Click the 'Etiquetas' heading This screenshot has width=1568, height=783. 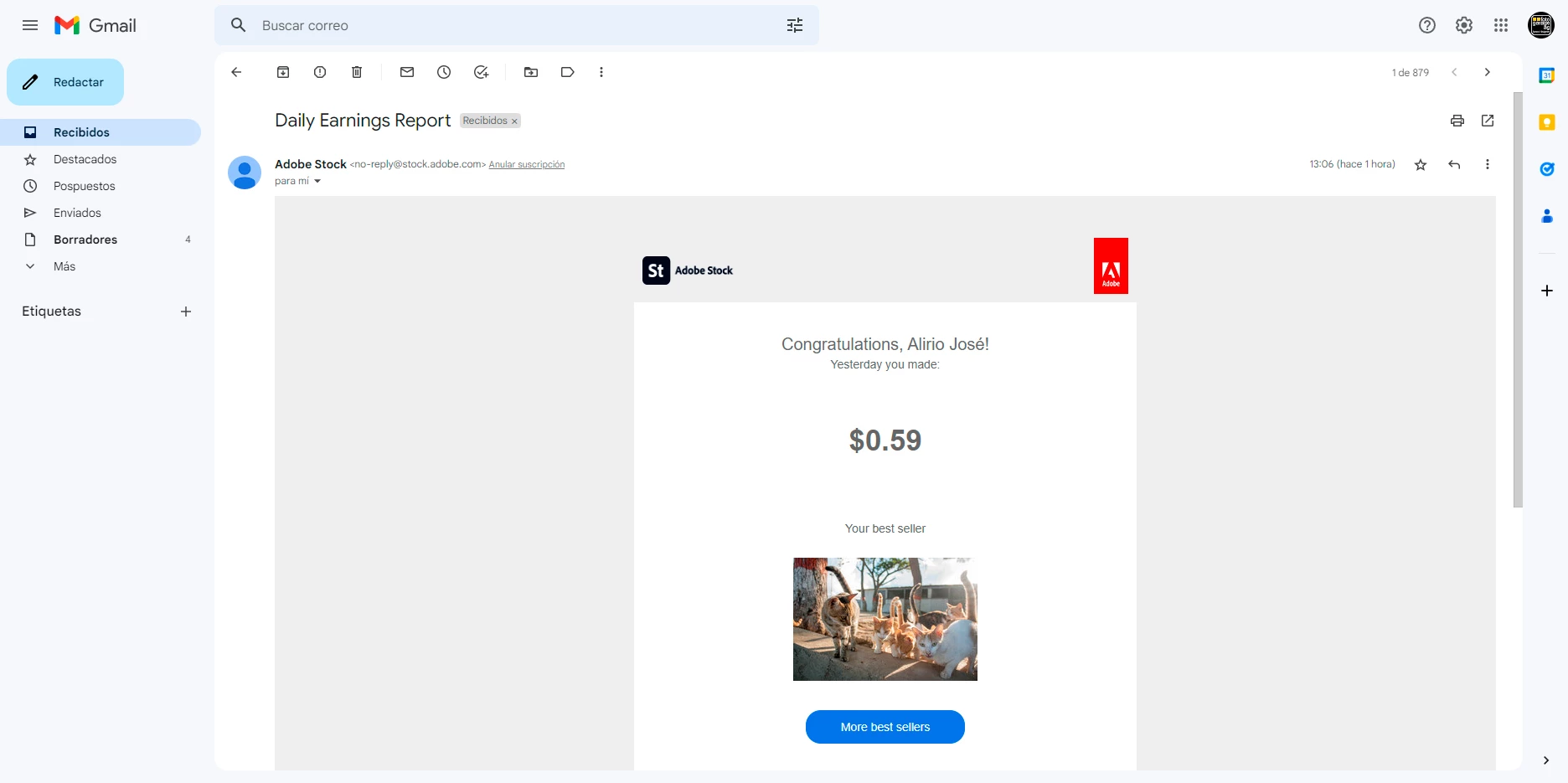(51, 312)
